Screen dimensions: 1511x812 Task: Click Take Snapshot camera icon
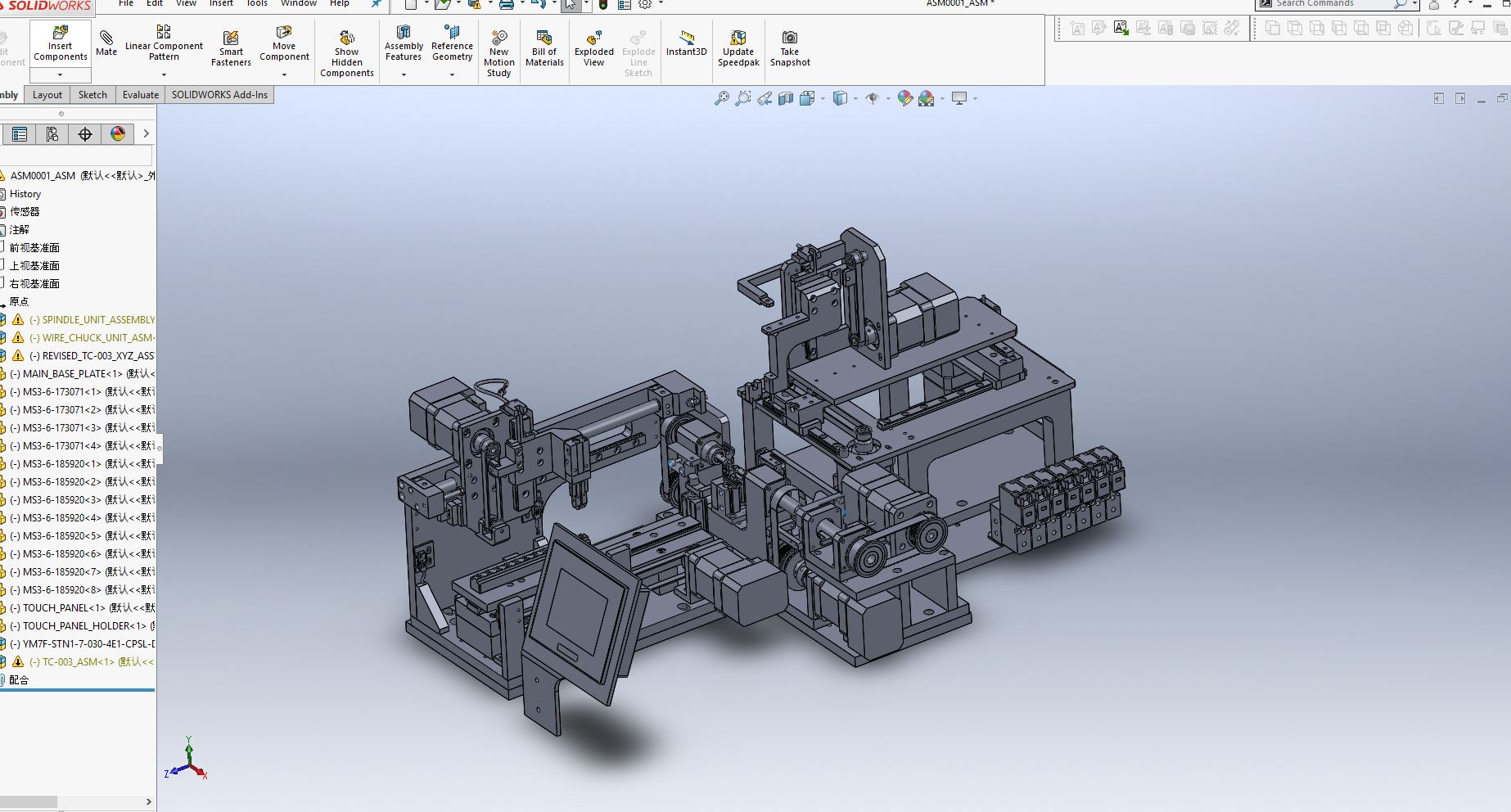point(790,38)
